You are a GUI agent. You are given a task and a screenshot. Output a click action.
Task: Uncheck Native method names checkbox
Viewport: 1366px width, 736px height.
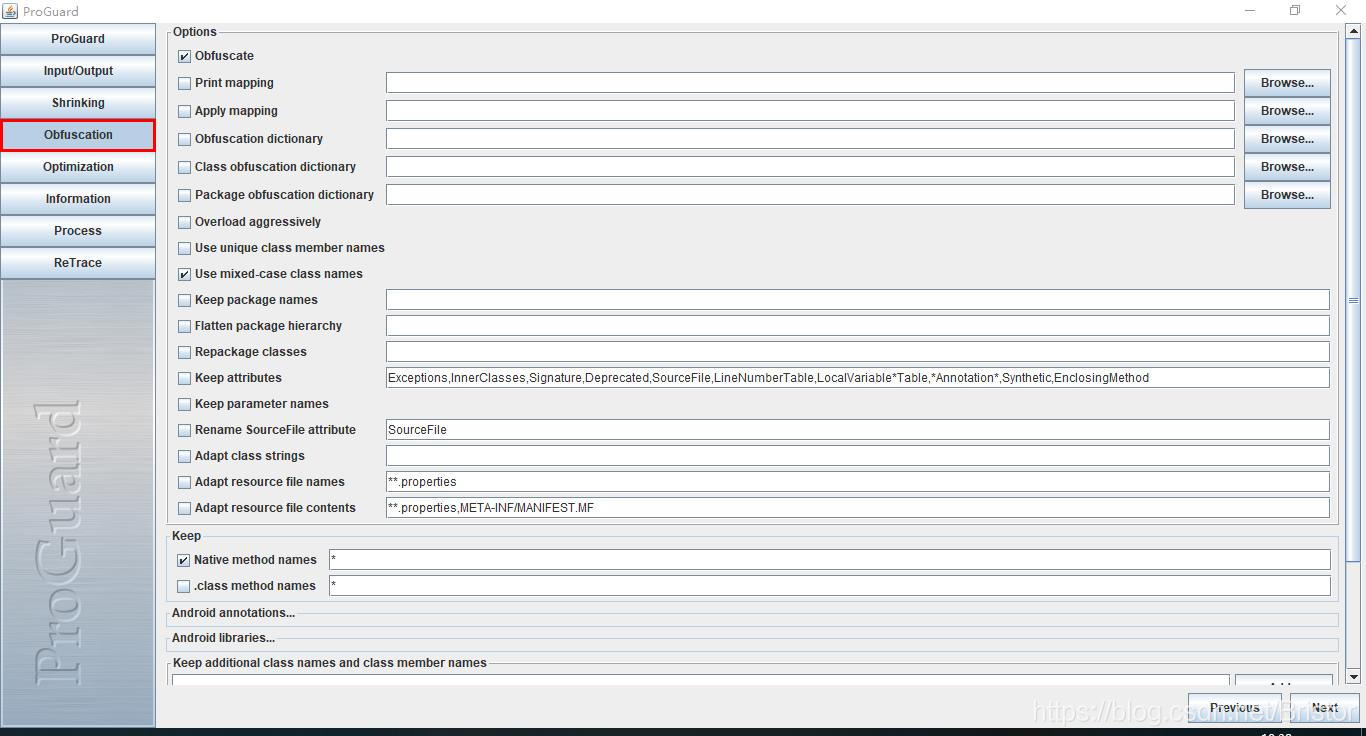click(x=183, y=561)
